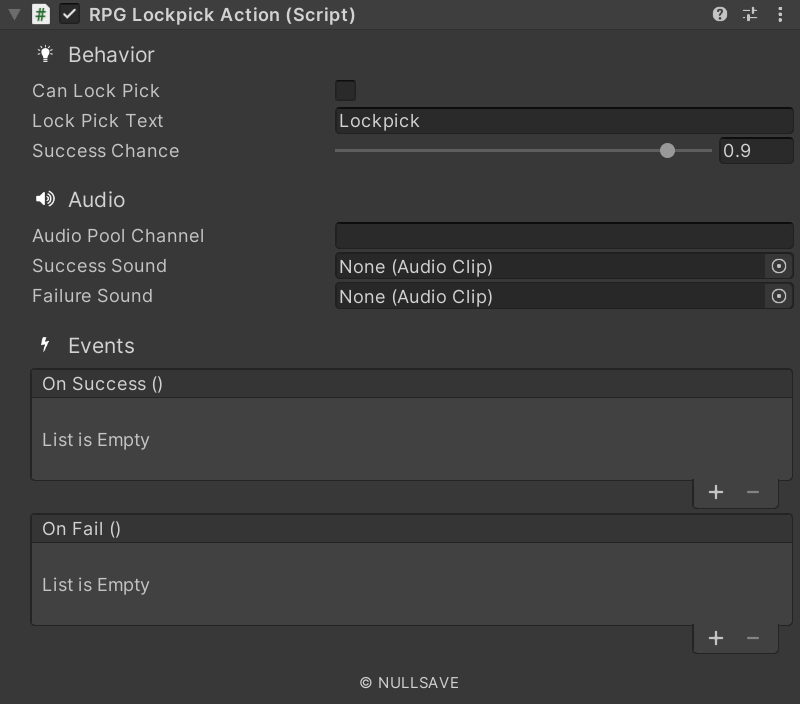Click the RPG Lockpick Action title

[222, 15]
